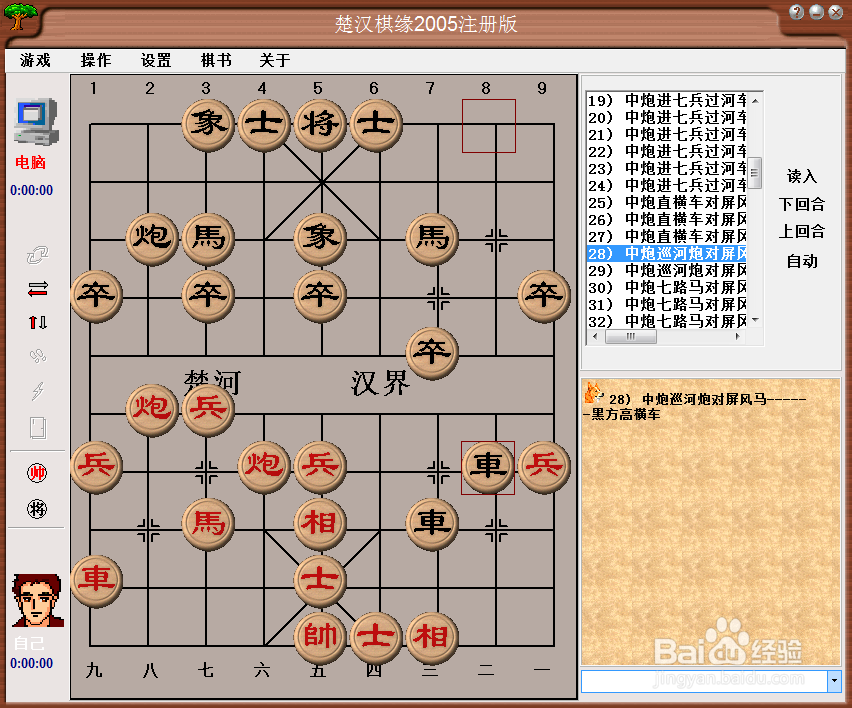Select the black 炮 cannon piece

pyautogui.click(x=152, y=238)
